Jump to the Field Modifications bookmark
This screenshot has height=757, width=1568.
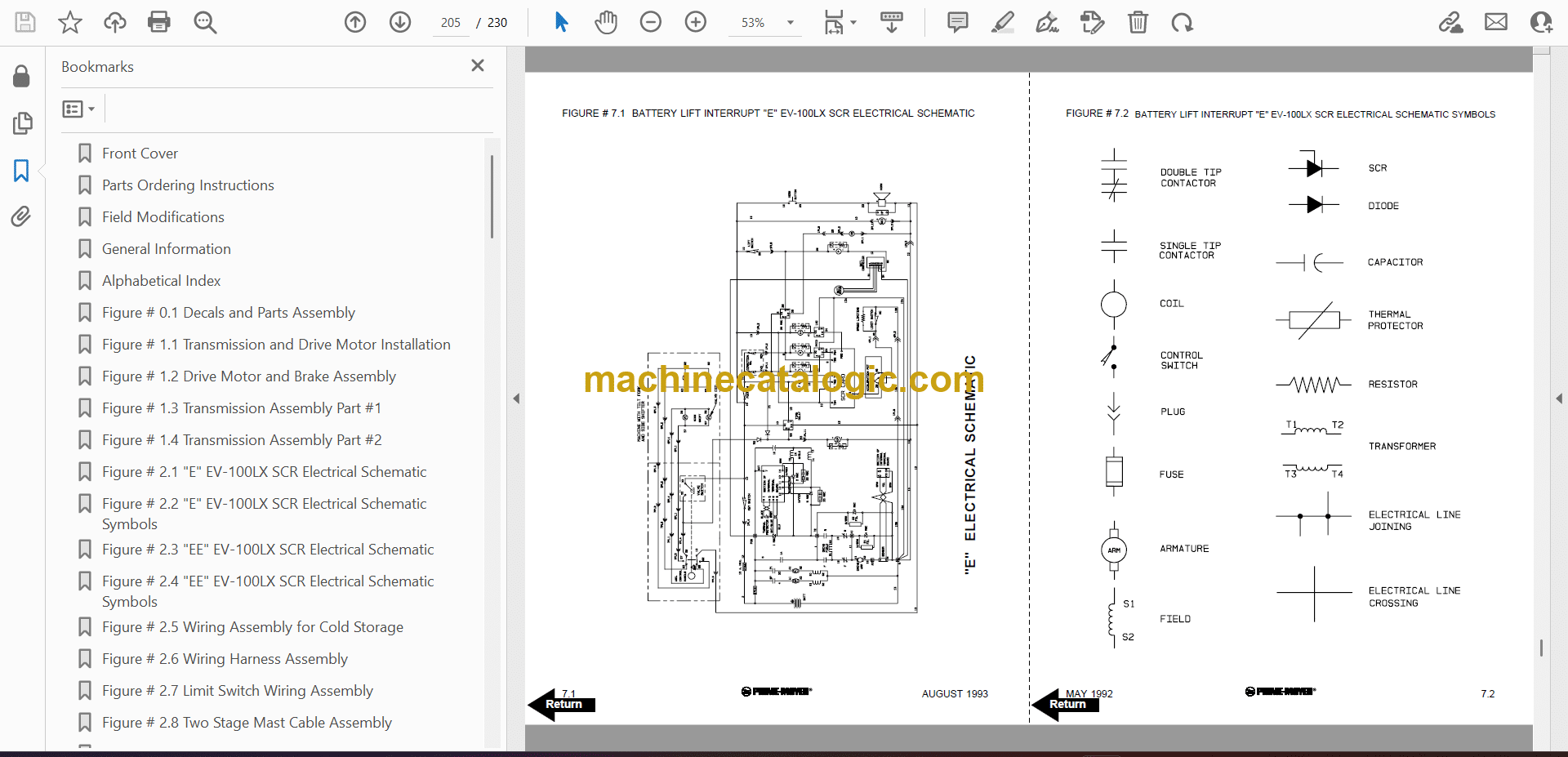163,217
